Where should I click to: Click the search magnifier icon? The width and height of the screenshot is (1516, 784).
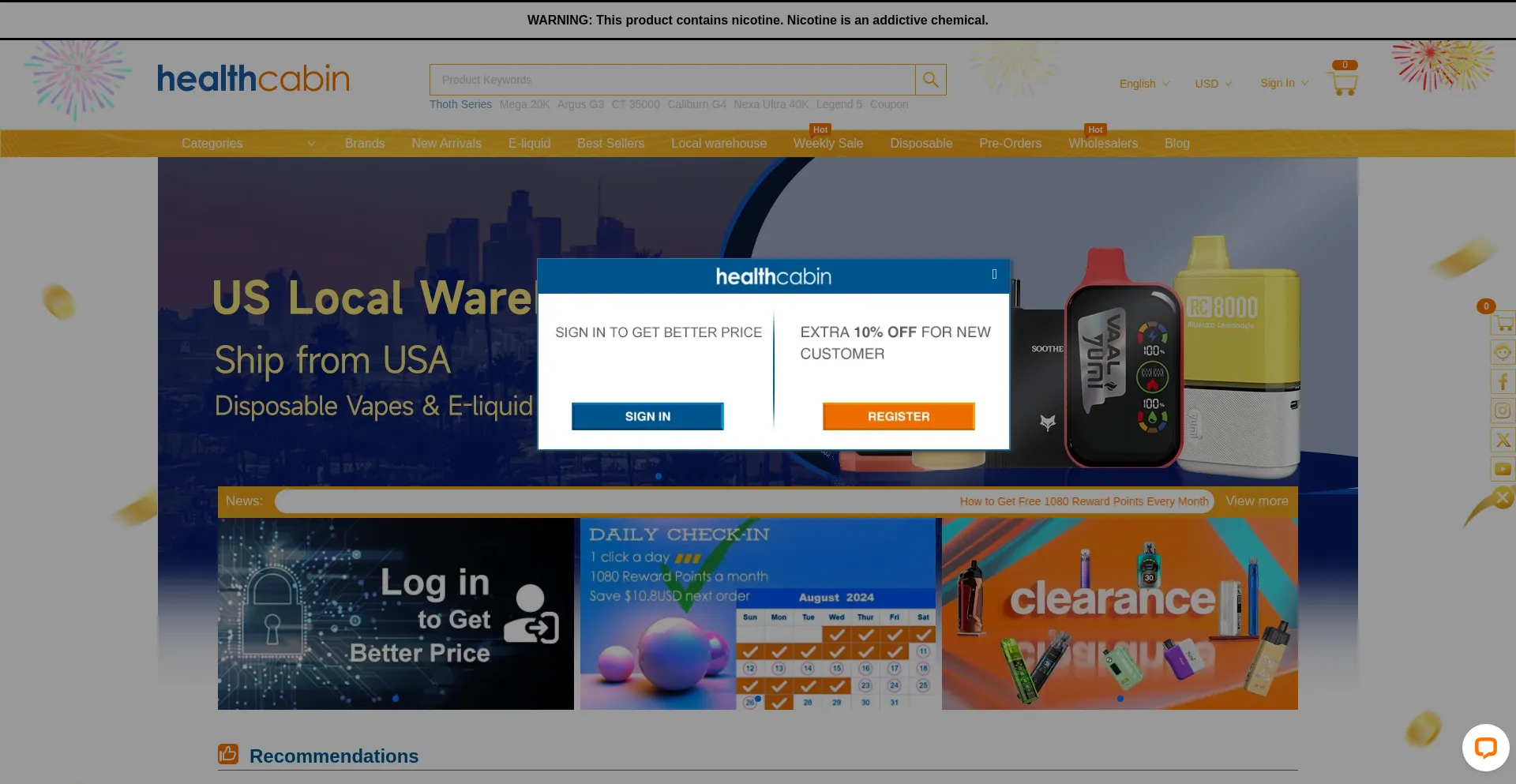(931, 80)
